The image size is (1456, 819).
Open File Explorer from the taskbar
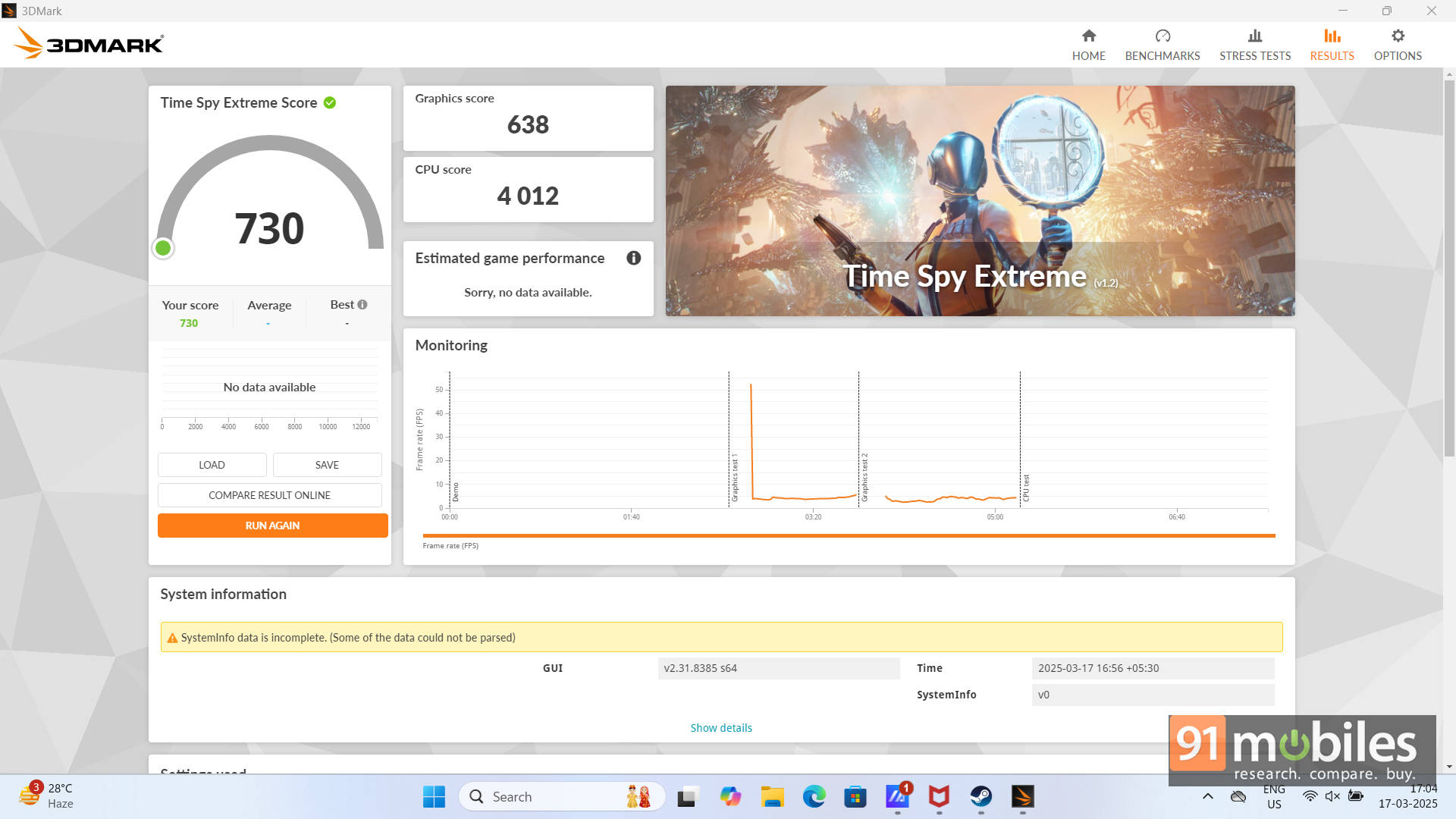(772, 796)
